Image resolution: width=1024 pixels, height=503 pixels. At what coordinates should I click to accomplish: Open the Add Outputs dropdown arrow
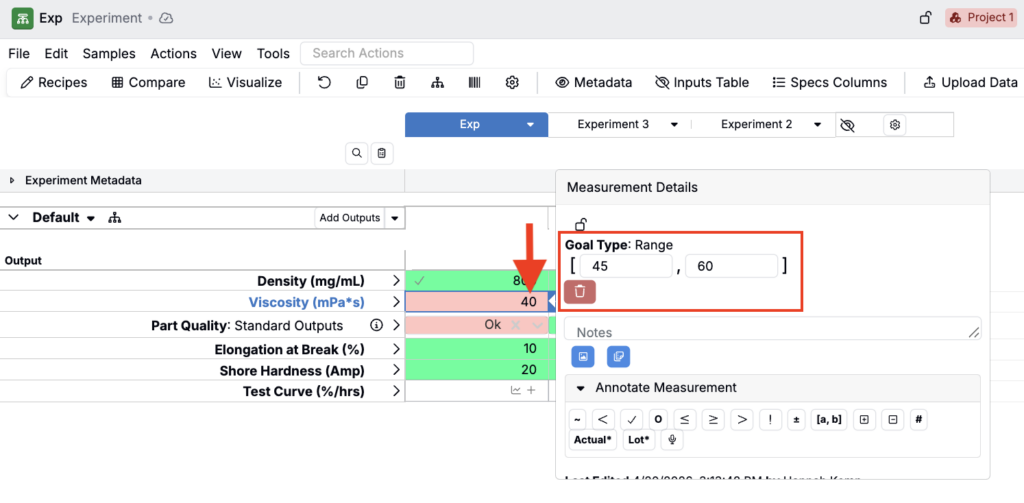click(x=395, y=218)
